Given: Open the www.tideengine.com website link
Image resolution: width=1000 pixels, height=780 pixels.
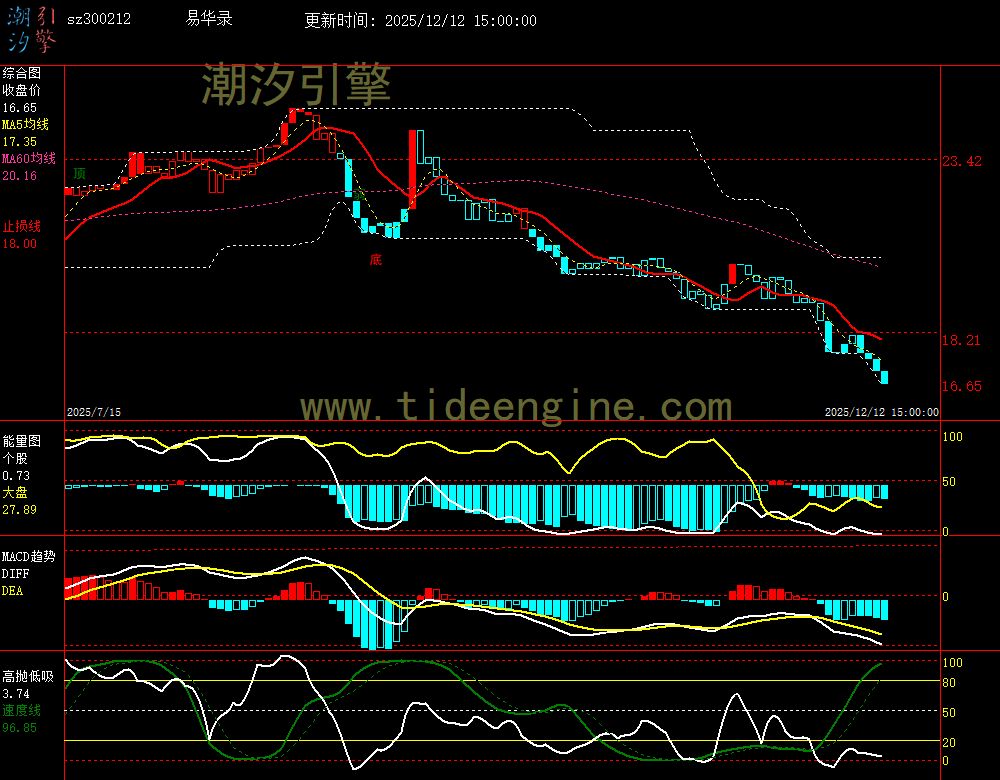Looking at the screenshot, I should point(516,406).
